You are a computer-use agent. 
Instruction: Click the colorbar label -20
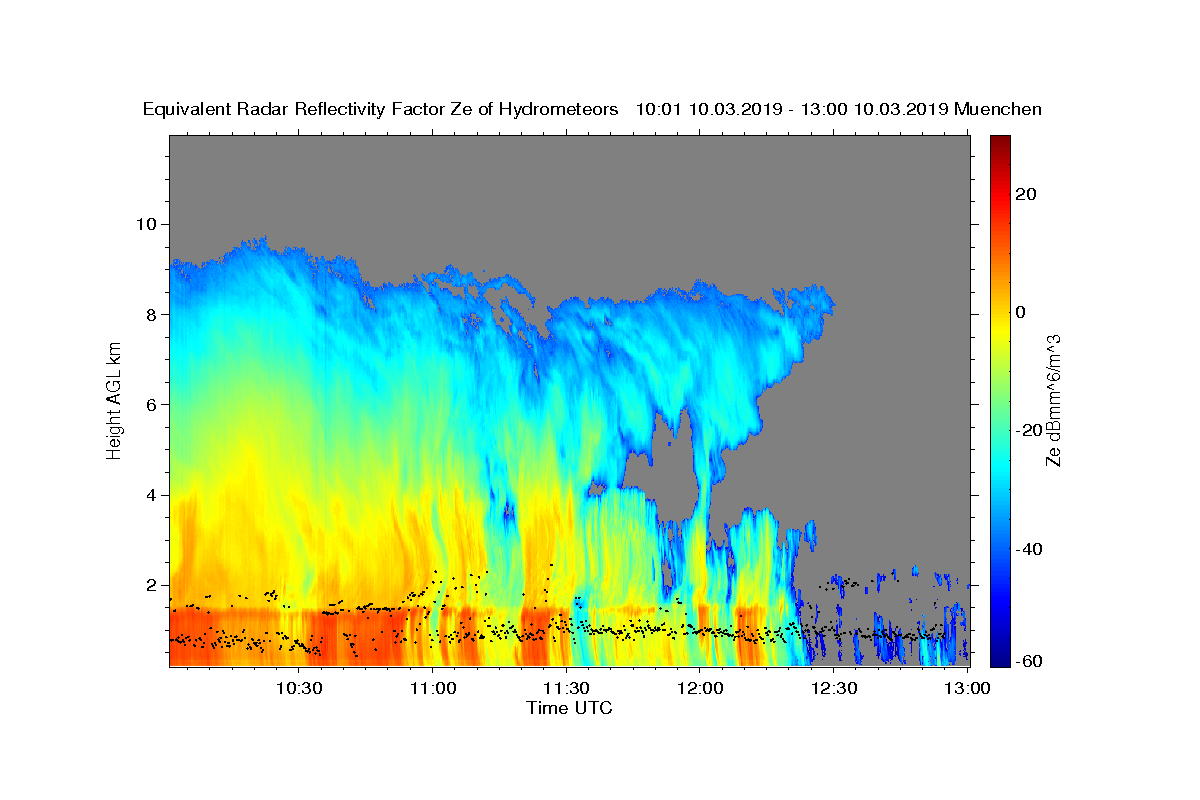point(1030,430)
